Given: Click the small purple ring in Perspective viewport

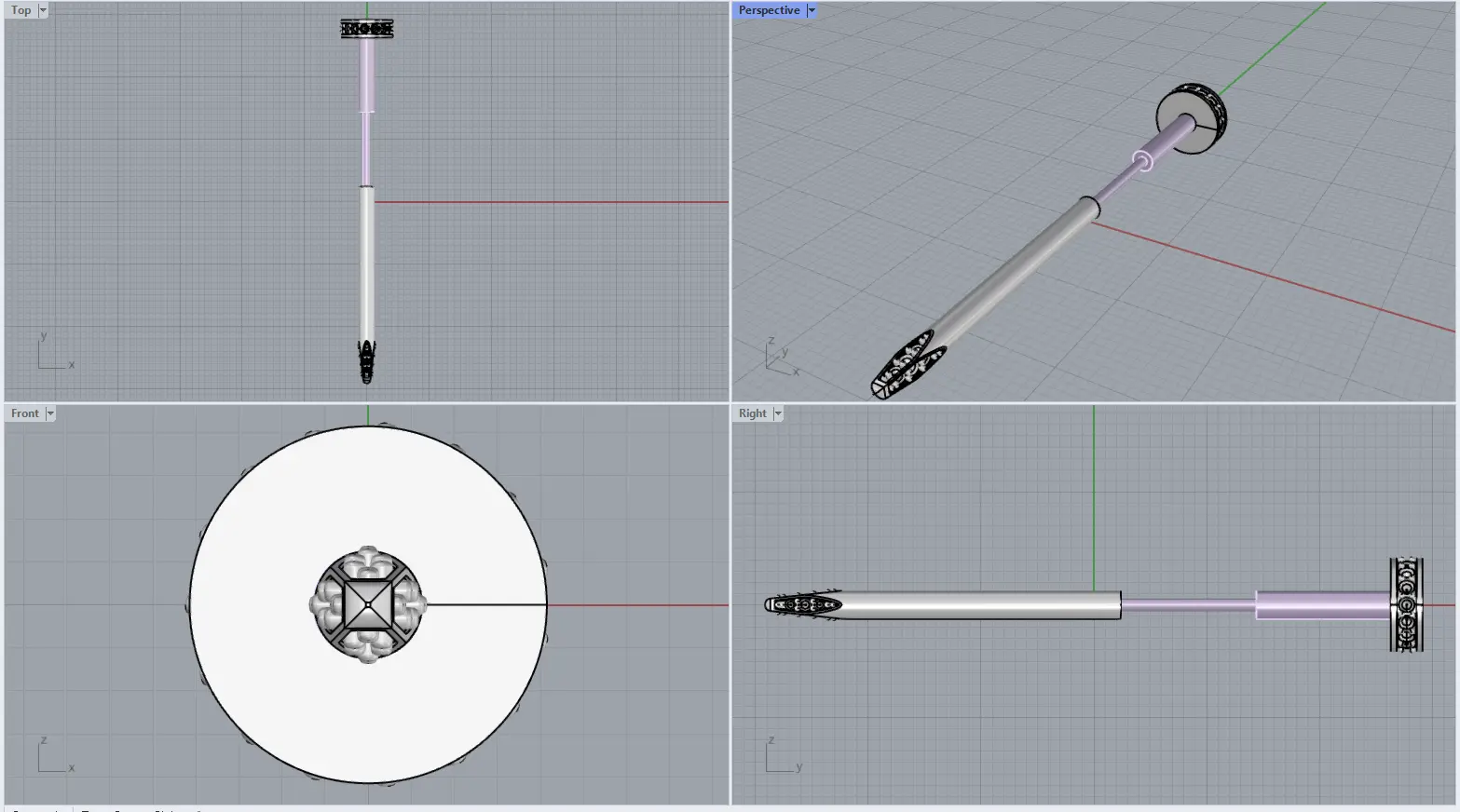Looking at the screenshot, I should [1143, 161].
